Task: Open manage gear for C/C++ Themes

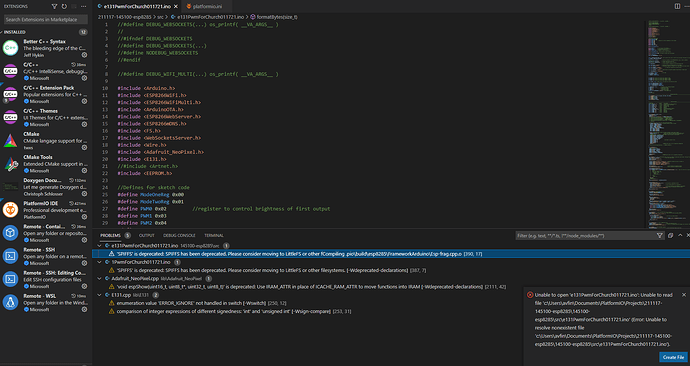Action: [84, 124]
